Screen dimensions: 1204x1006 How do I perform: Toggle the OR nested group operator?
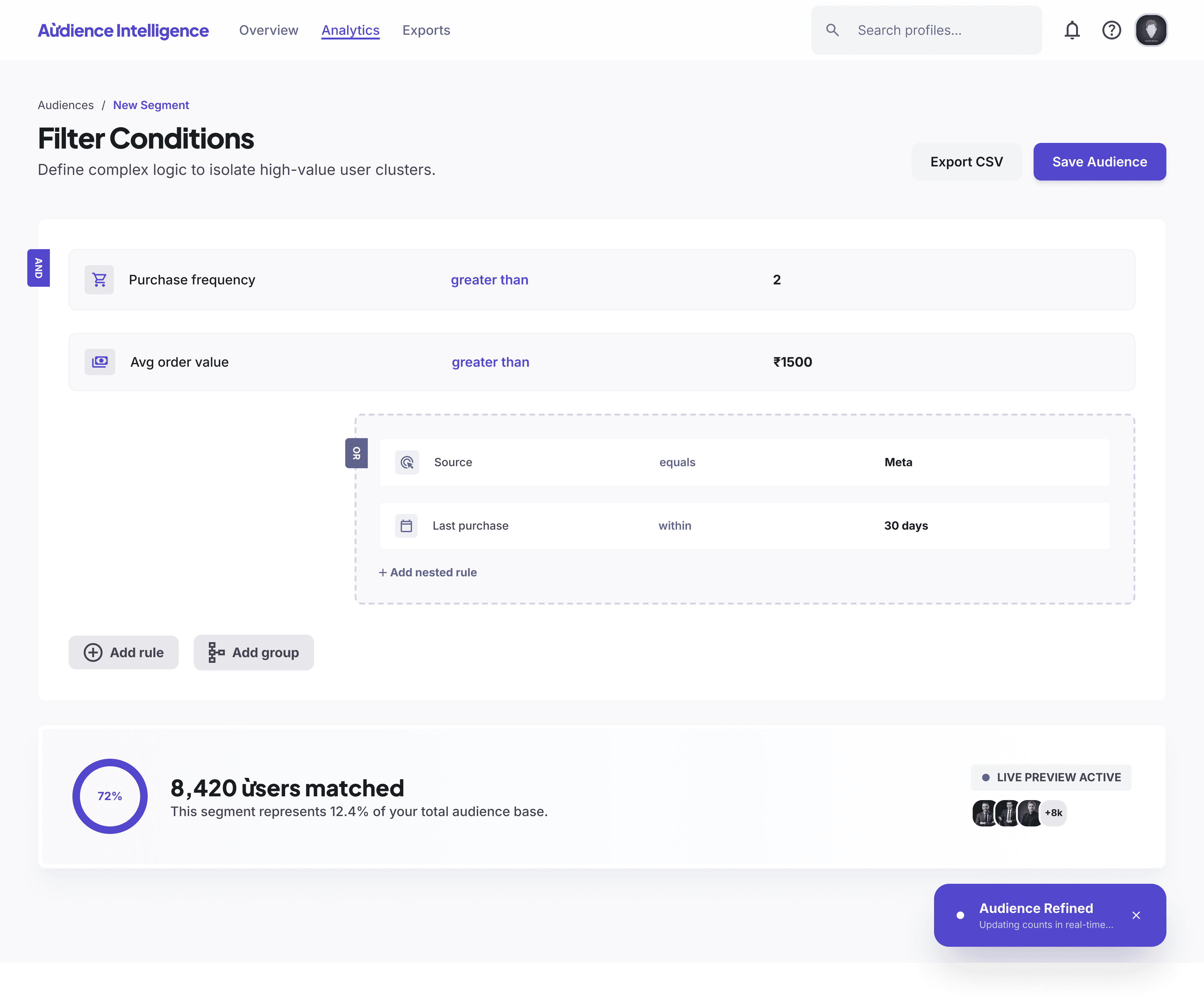click(x=356, y=453)
